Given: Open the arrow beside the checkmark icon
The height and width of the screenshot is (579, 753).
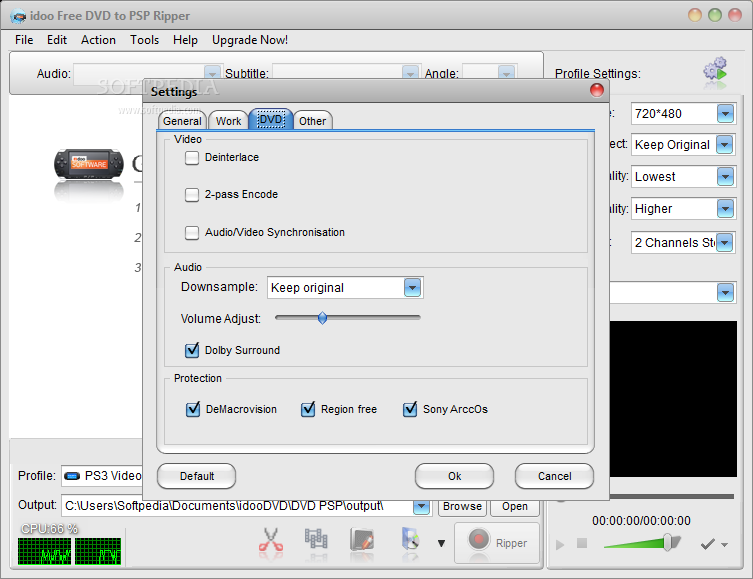Looking at the screenshot, I should [x=724, y=545].
